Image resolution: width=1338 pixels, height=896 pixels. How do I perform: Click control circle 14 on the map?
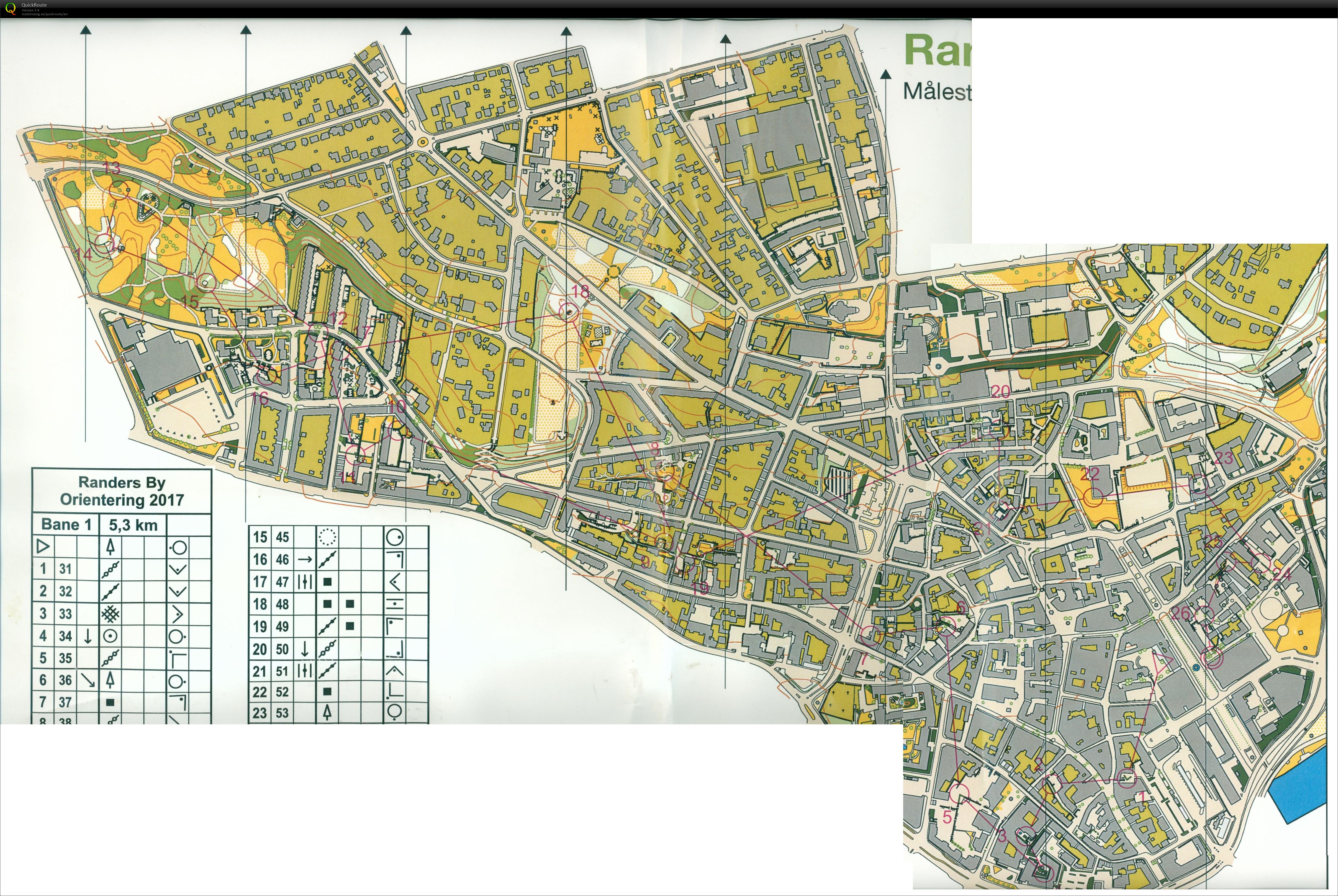tap(104, 243)
